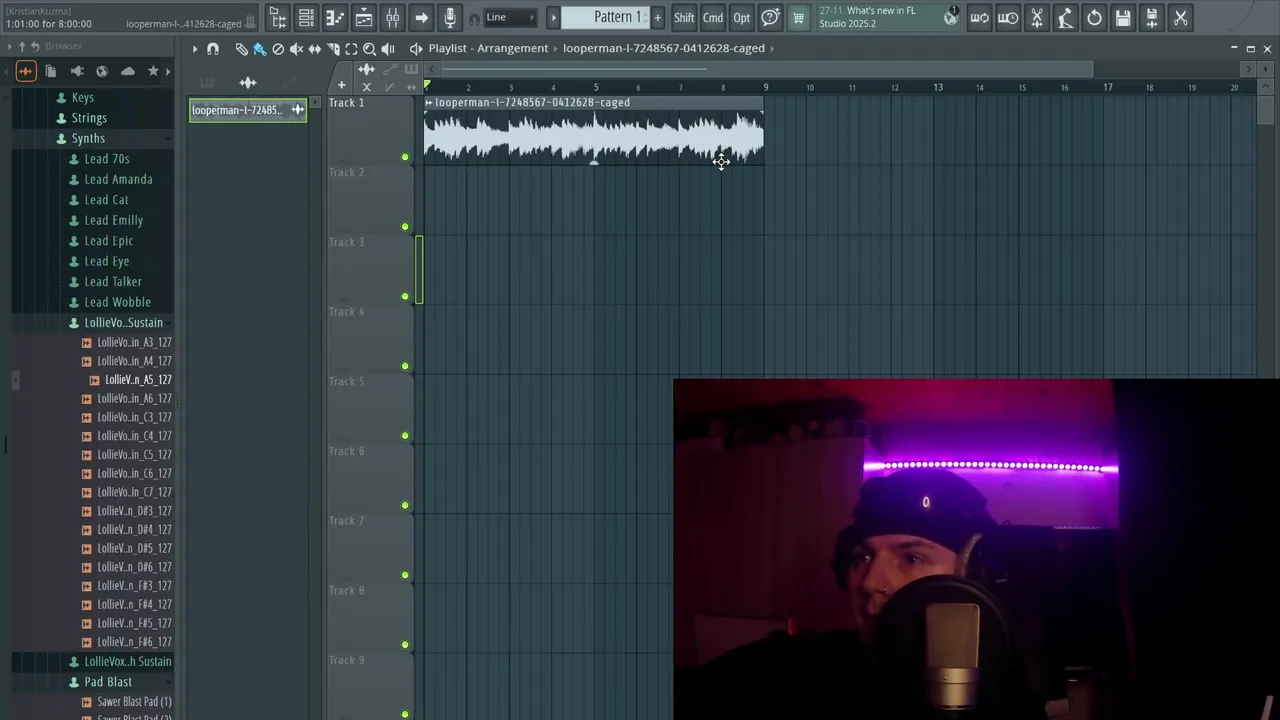Viewport: 1280px width, 720px height.
Task: Click the chat help bubble icon
Action: [770, 17]
